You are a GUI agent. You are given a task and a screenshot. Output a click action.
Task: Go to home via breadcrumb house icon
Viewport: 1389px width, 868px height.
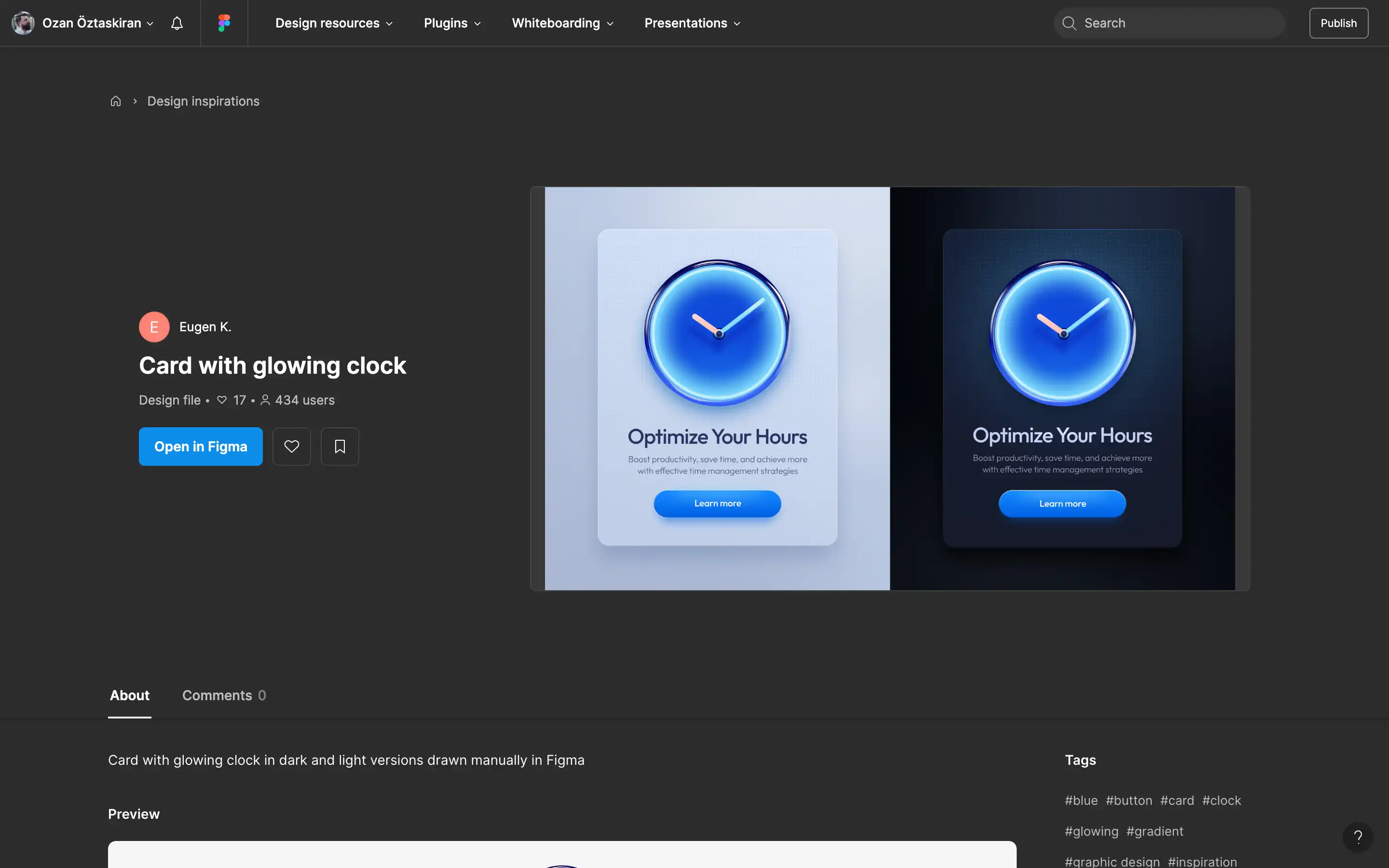115,101
